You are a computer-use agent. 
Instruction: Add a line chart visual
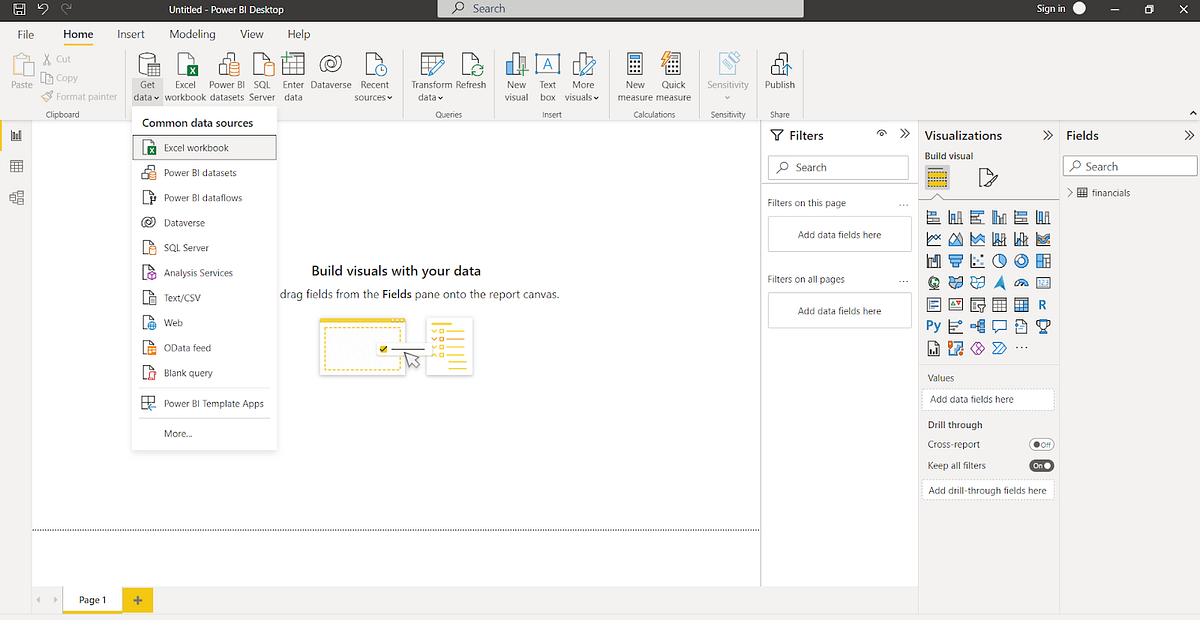click(x=933, y=238)
